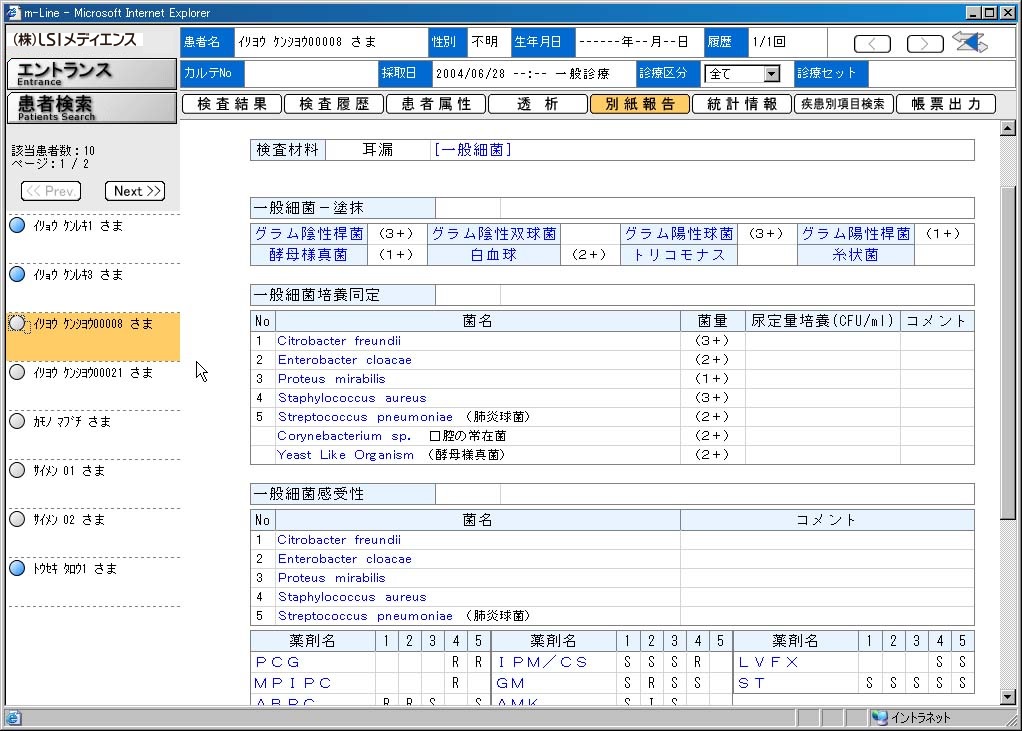Click the グラム陽性桿菌 smear cell
Viewport: 1022px width, 731px height.
point(856,234)
